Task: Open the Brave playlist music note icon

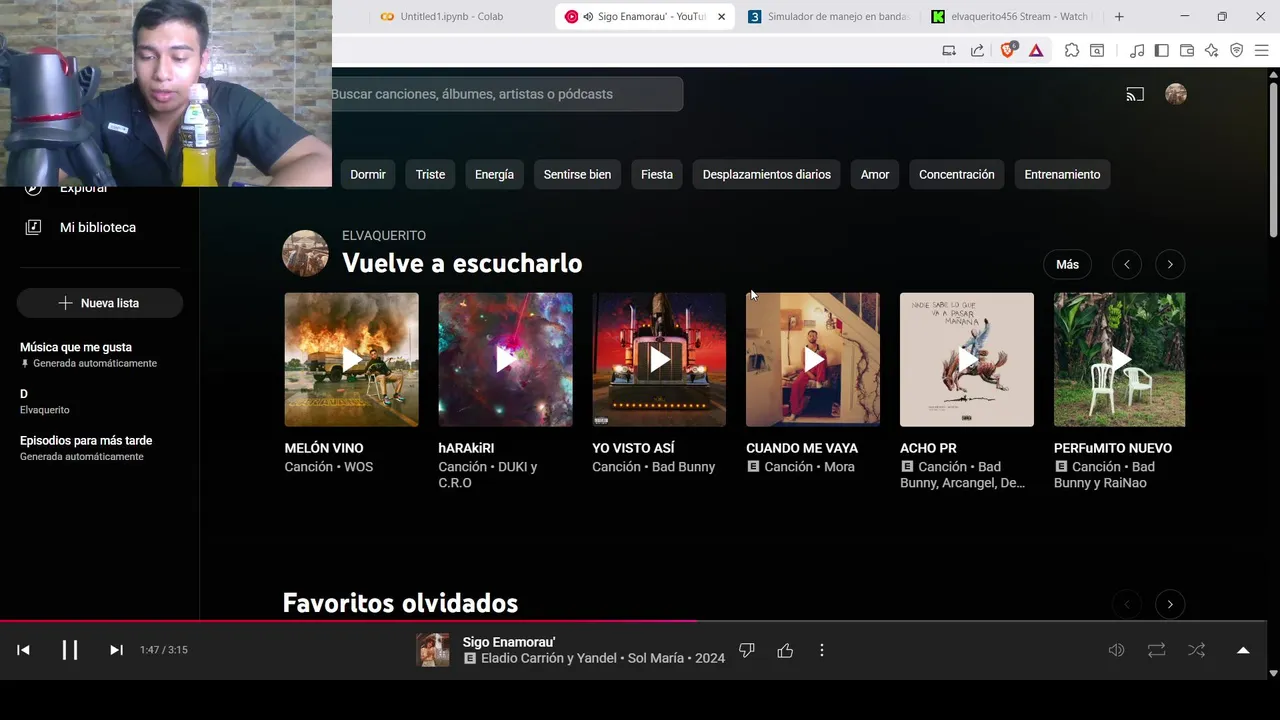Action: tap(1137, 50)
